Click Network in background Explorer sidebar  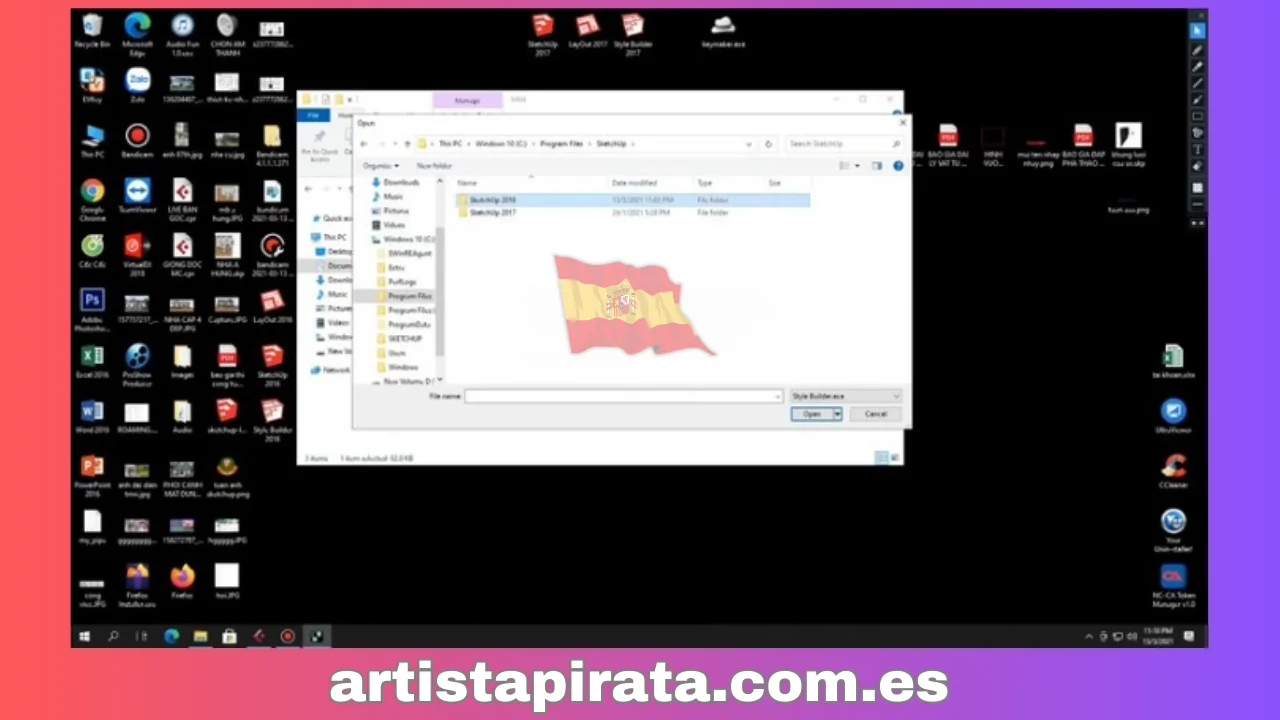[331, 370]
